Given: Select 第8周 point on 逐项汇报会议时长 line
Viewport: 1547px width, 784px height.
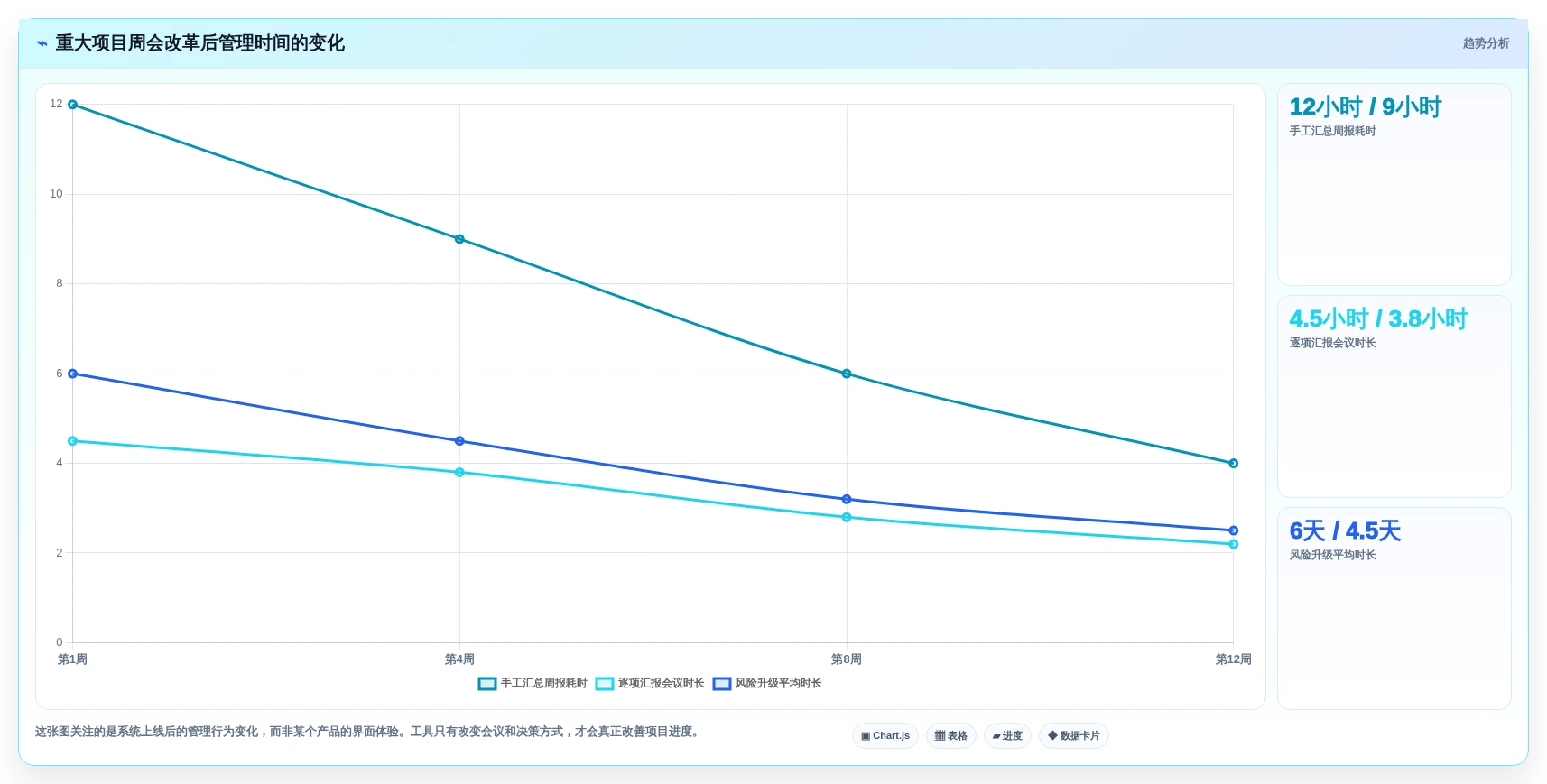Looking at the screenshot, I should click(x=847, y=517).
